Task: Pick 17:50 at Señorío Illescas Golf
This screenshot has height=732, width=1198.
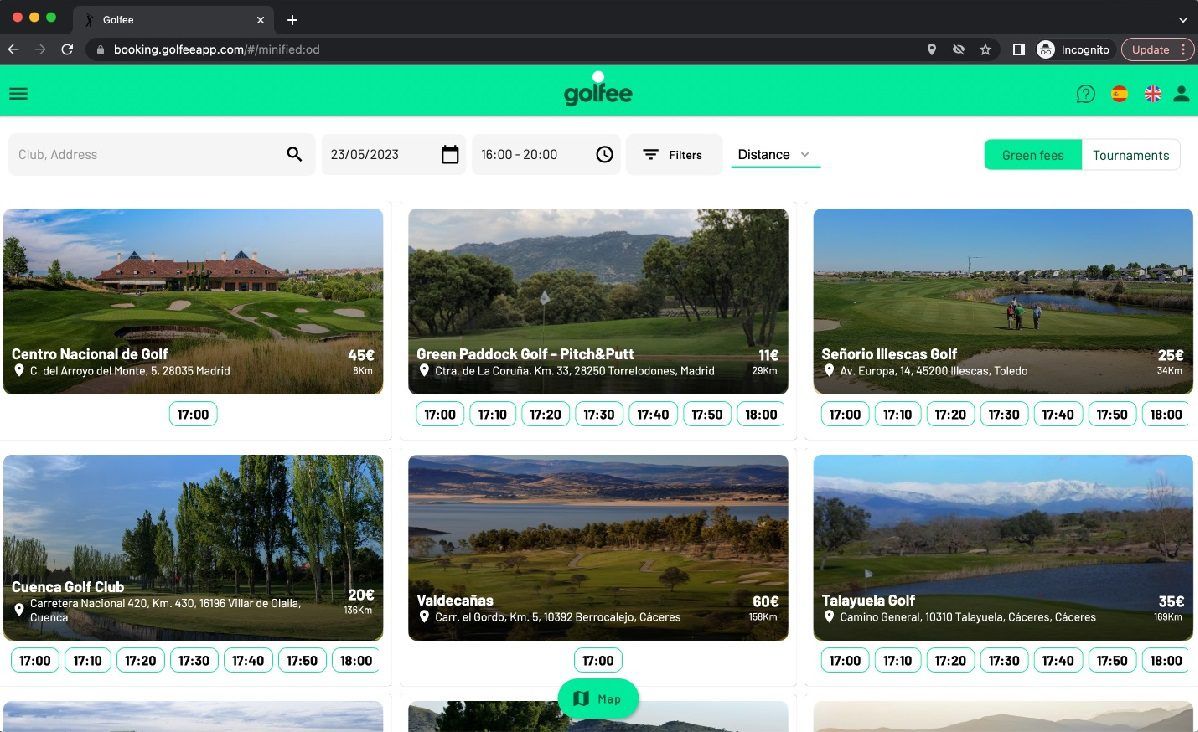Action: (x=1112, y=414)
